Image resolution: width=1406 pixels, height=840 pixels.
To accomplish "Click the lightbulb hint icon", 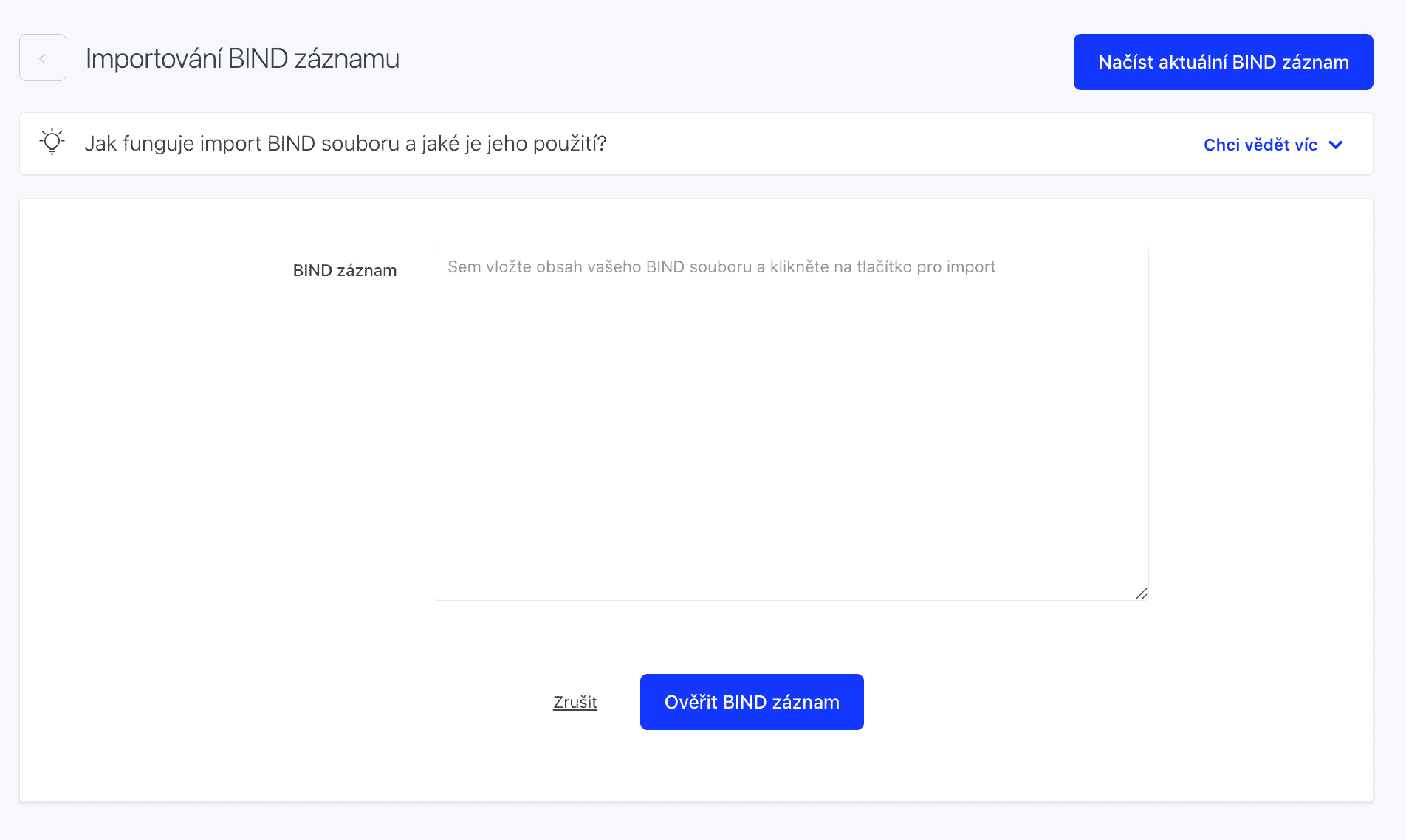I will pos(52,142).
